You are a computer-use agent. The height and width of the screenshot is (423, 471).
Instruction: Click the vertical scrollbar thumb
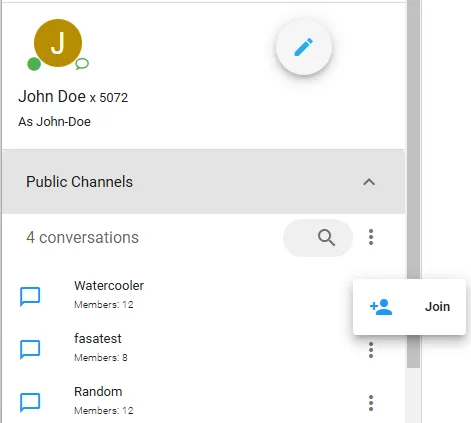point(414,184)
